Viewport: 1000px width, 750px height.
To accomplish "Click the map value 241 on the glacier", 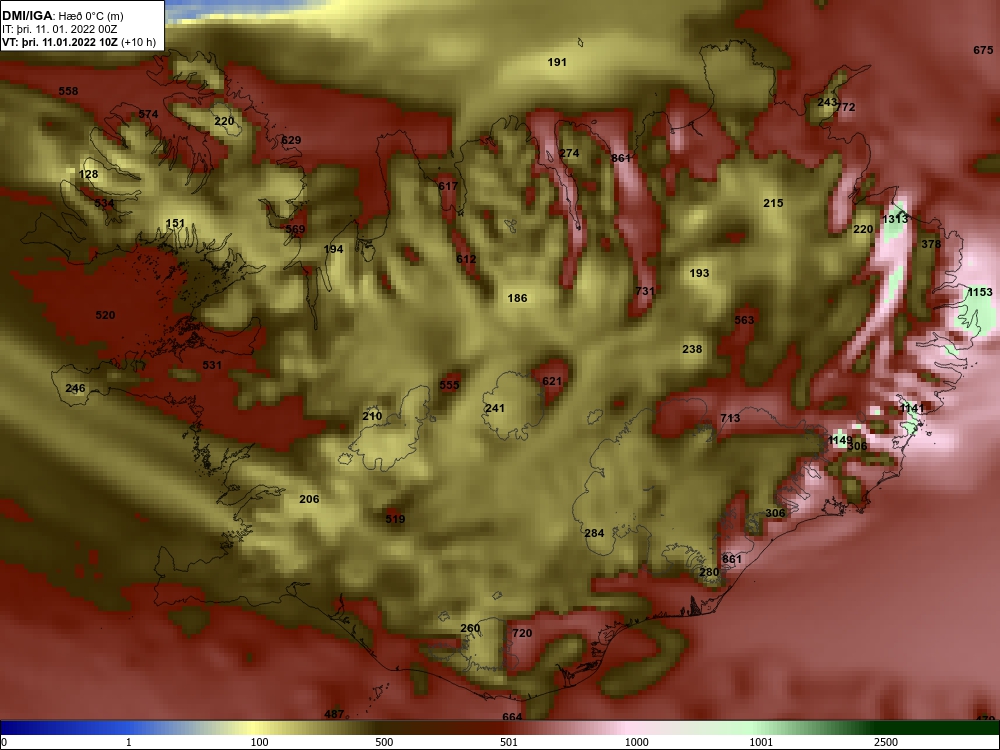I will [494, 408].
